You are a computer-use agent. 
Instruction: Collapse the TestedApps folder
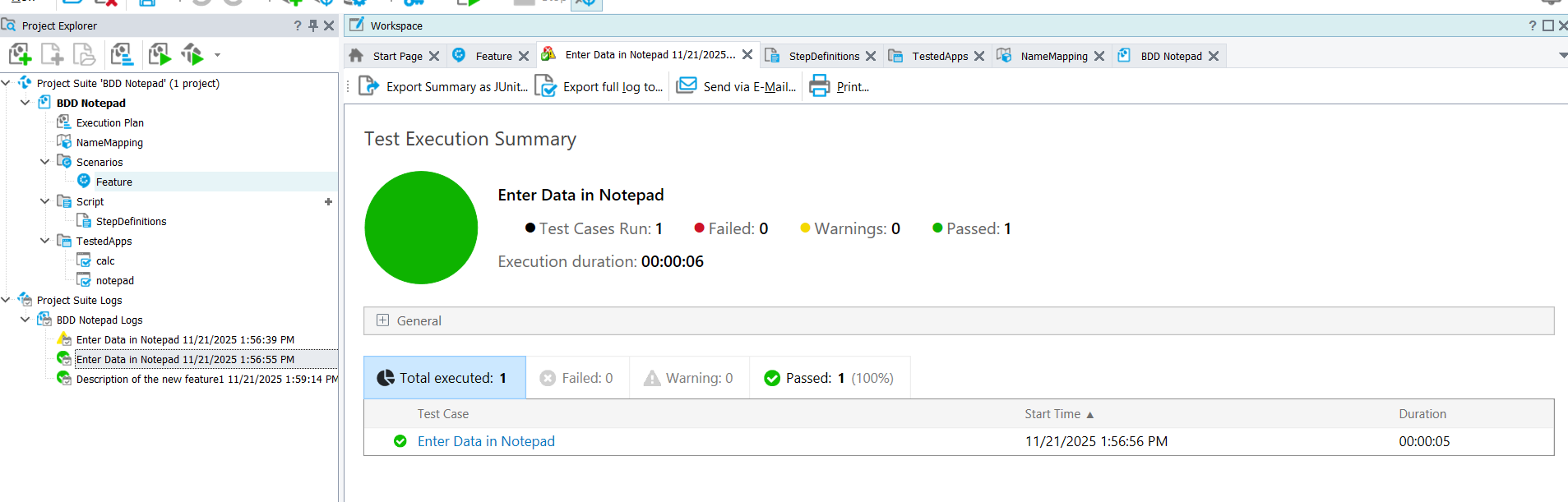45,241
